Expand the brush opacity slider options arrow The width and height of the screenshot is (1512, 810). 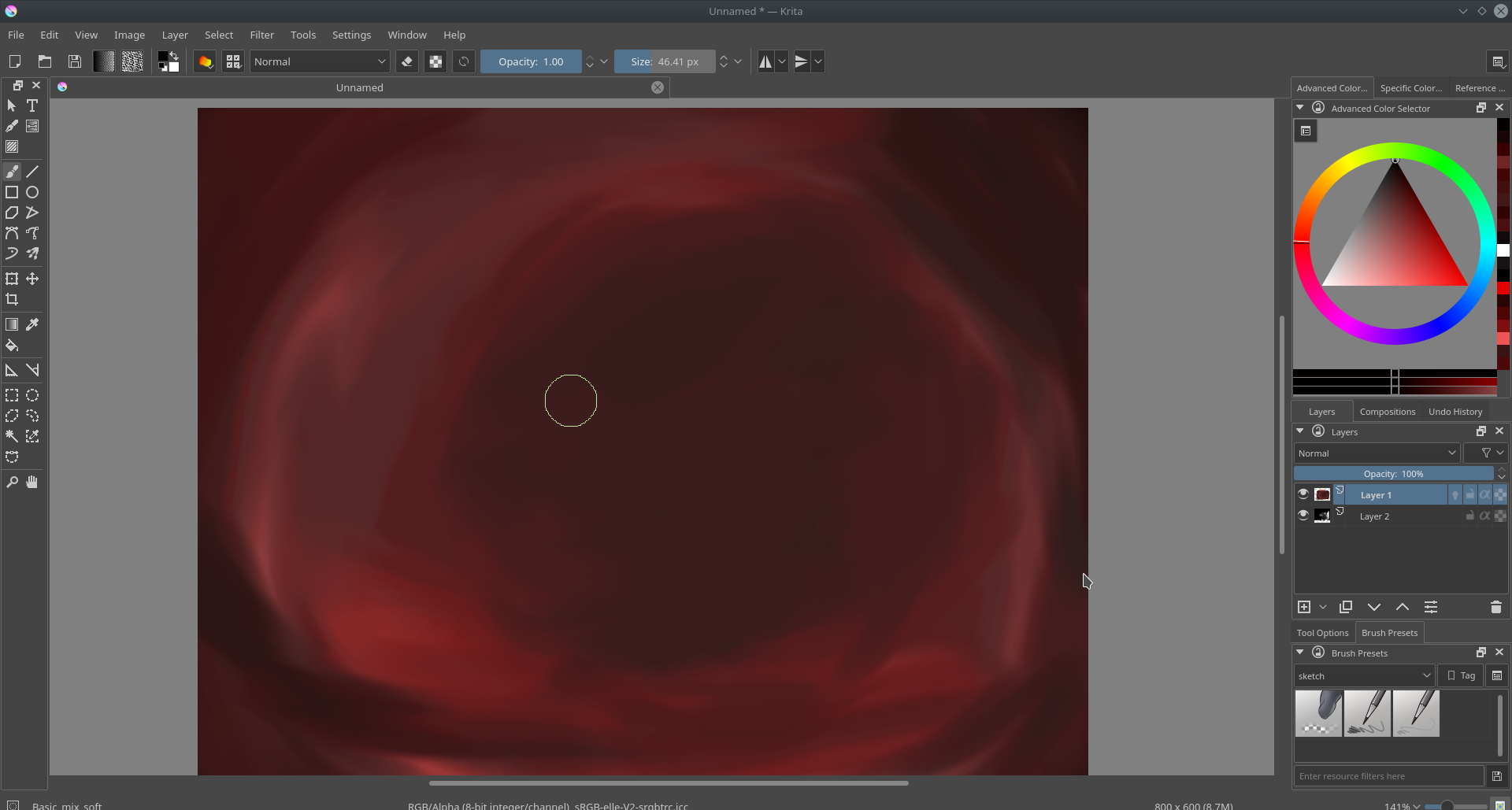[x=604, y=61]
